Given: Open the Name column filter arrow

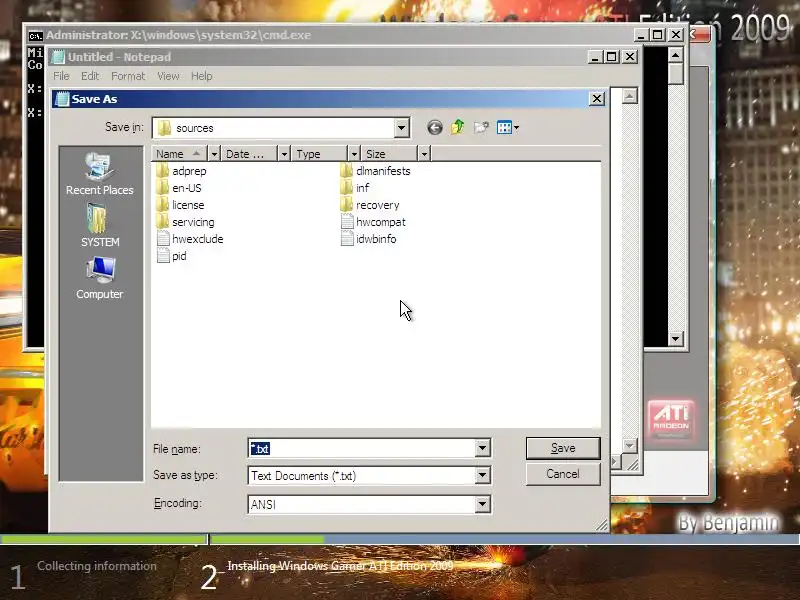Looking at the screenshot, I should pos(214,154).
